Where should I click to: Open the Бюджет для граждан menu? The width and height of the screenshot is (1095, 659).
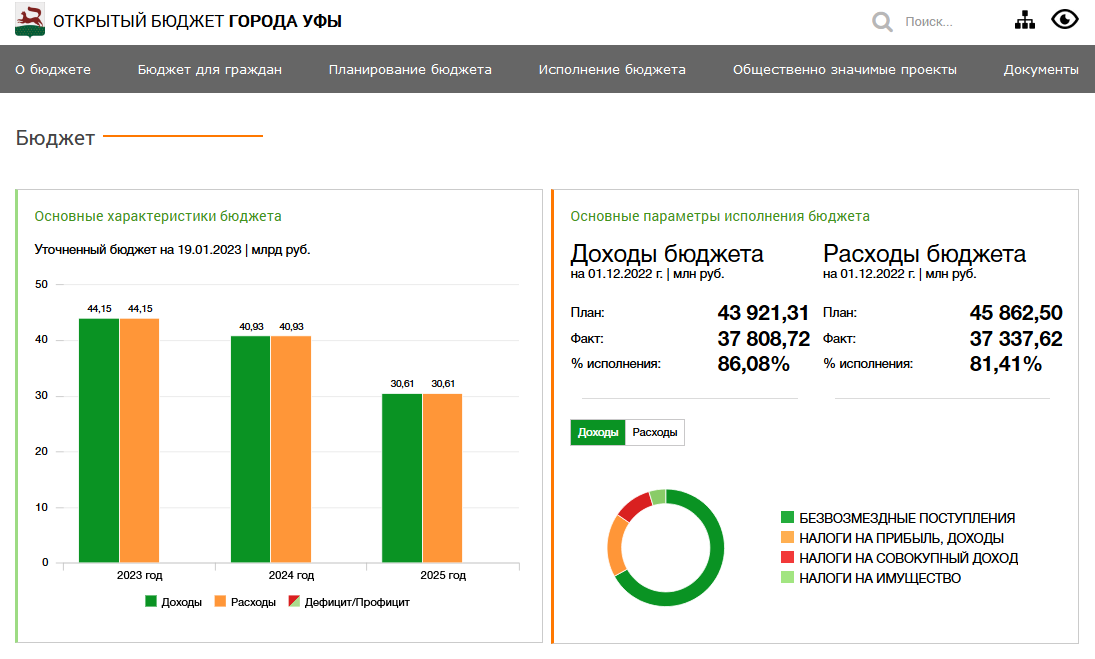pyautogui.click(x=210, y=69)
